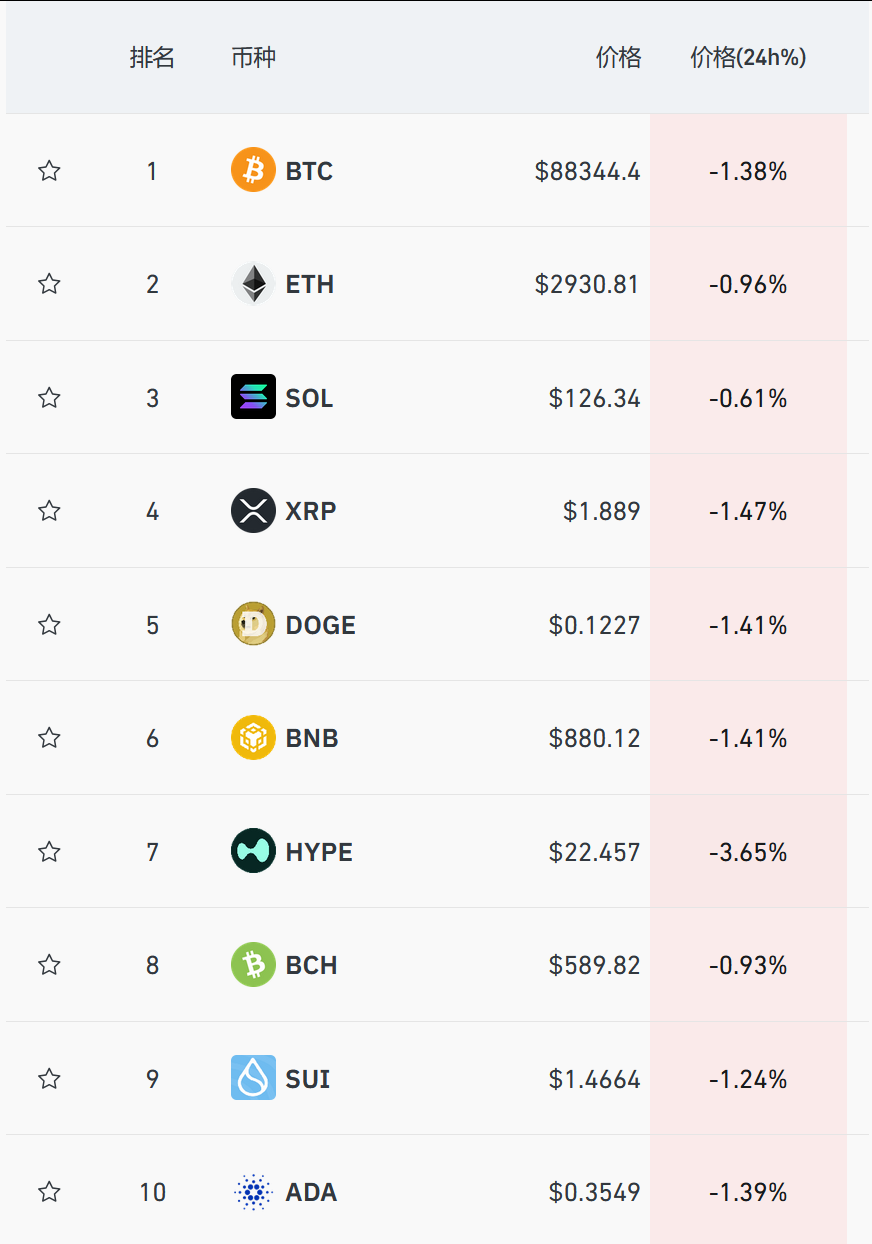Open the DOGE coin name link
The width and height of the screenshot is (872, 1244).
coord(320,625)
